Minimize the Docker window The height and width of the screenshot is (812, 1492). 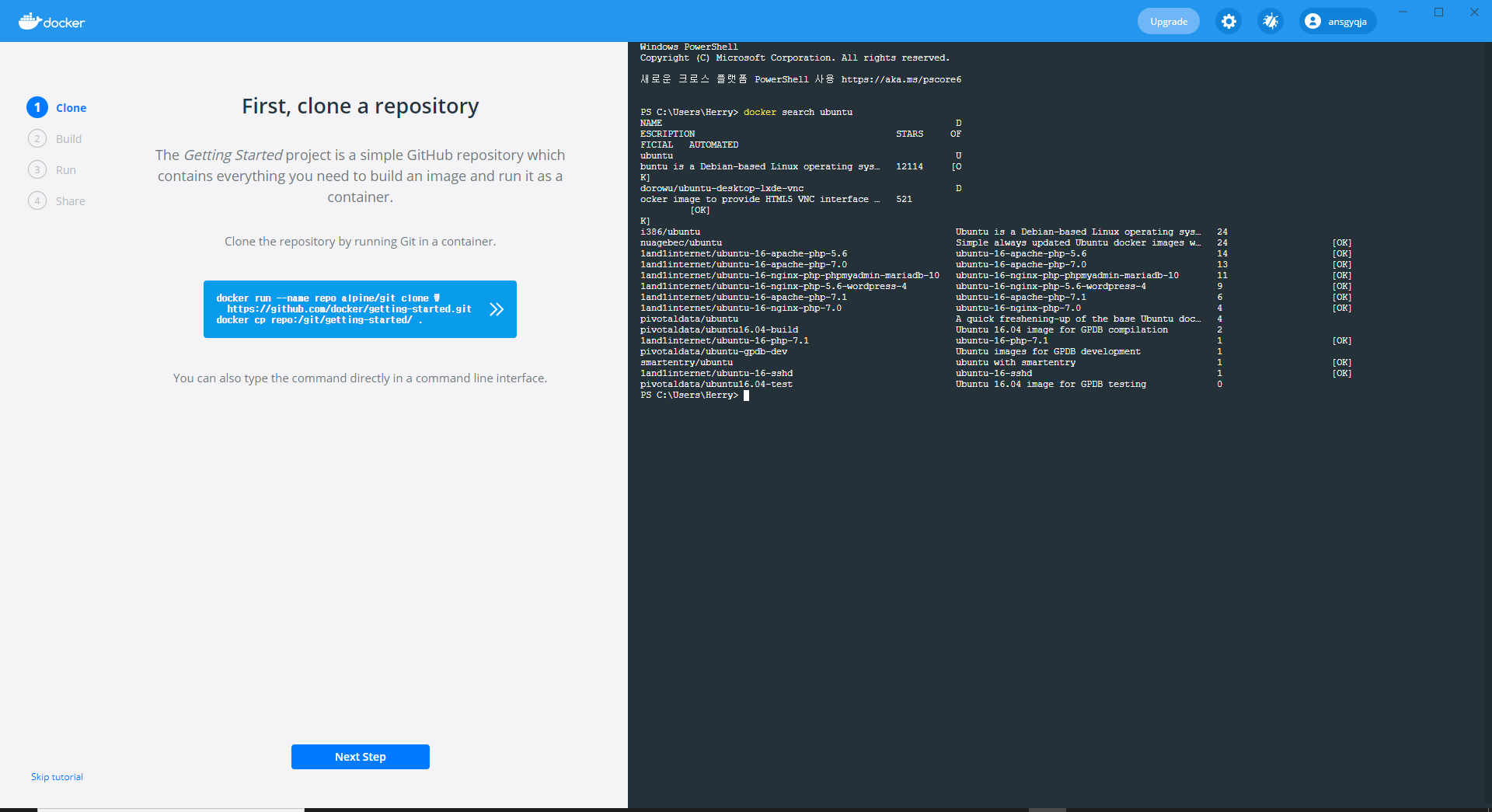(1403, 12)
